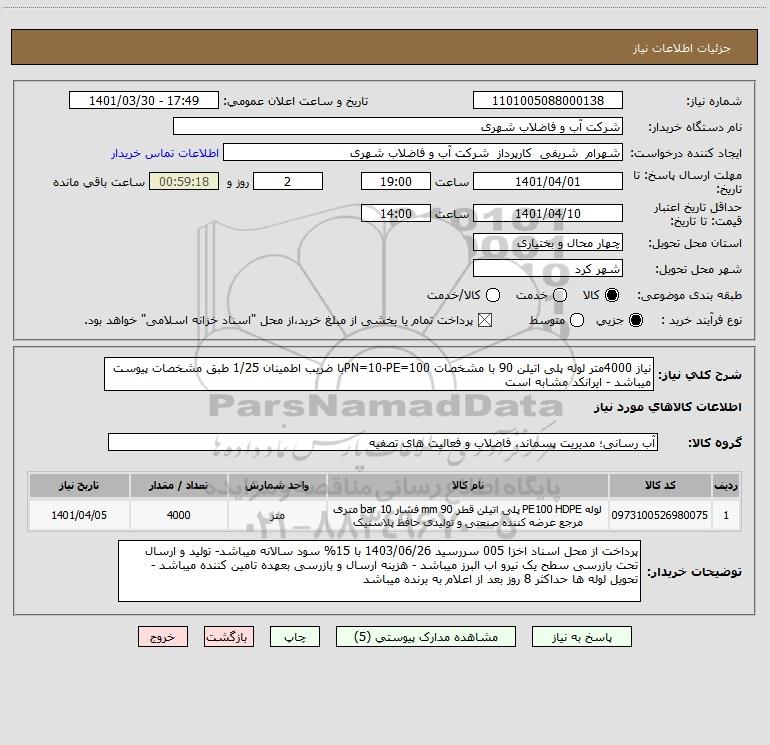Image resolution: width=770 pixels, height=745 pixels.
Task: Click the ساعت باقی مانده label
Action: 99,182
